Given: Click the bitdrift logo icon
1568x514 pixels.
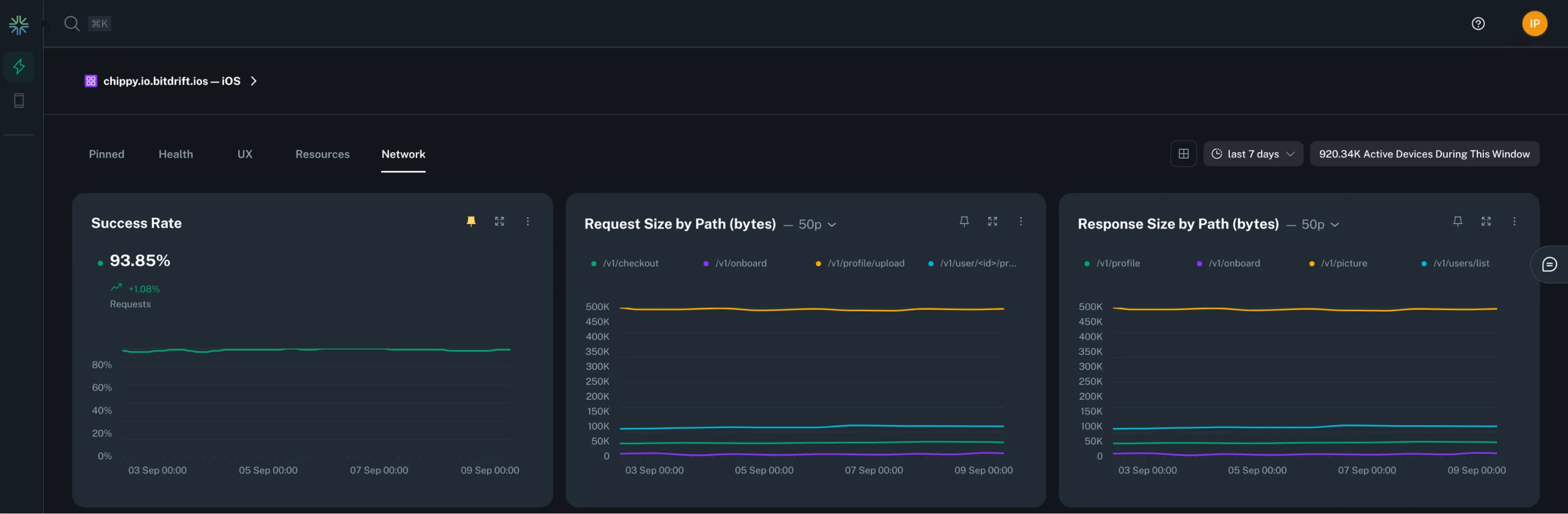Looking at the screenshot, I should click(x=19, y=25).
